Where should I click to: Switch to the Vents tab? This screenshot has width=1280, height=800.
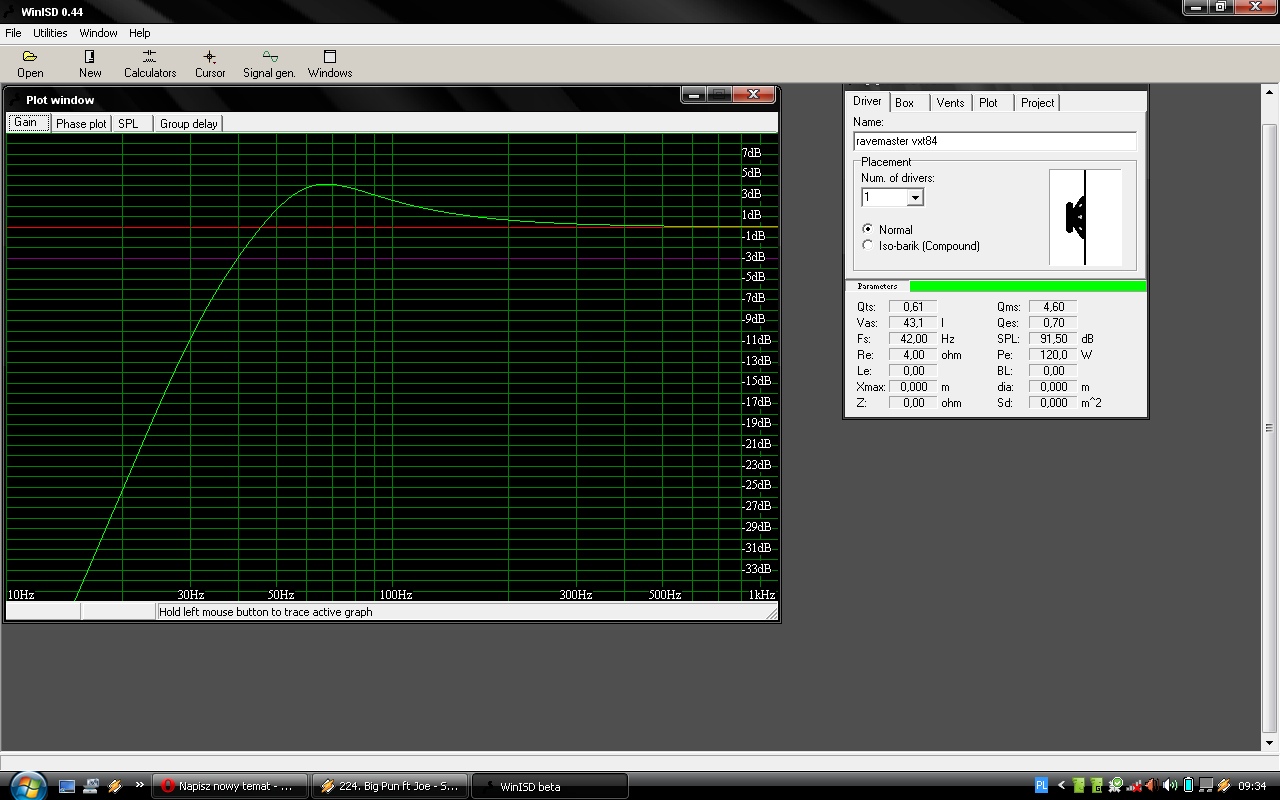(950, 103)
